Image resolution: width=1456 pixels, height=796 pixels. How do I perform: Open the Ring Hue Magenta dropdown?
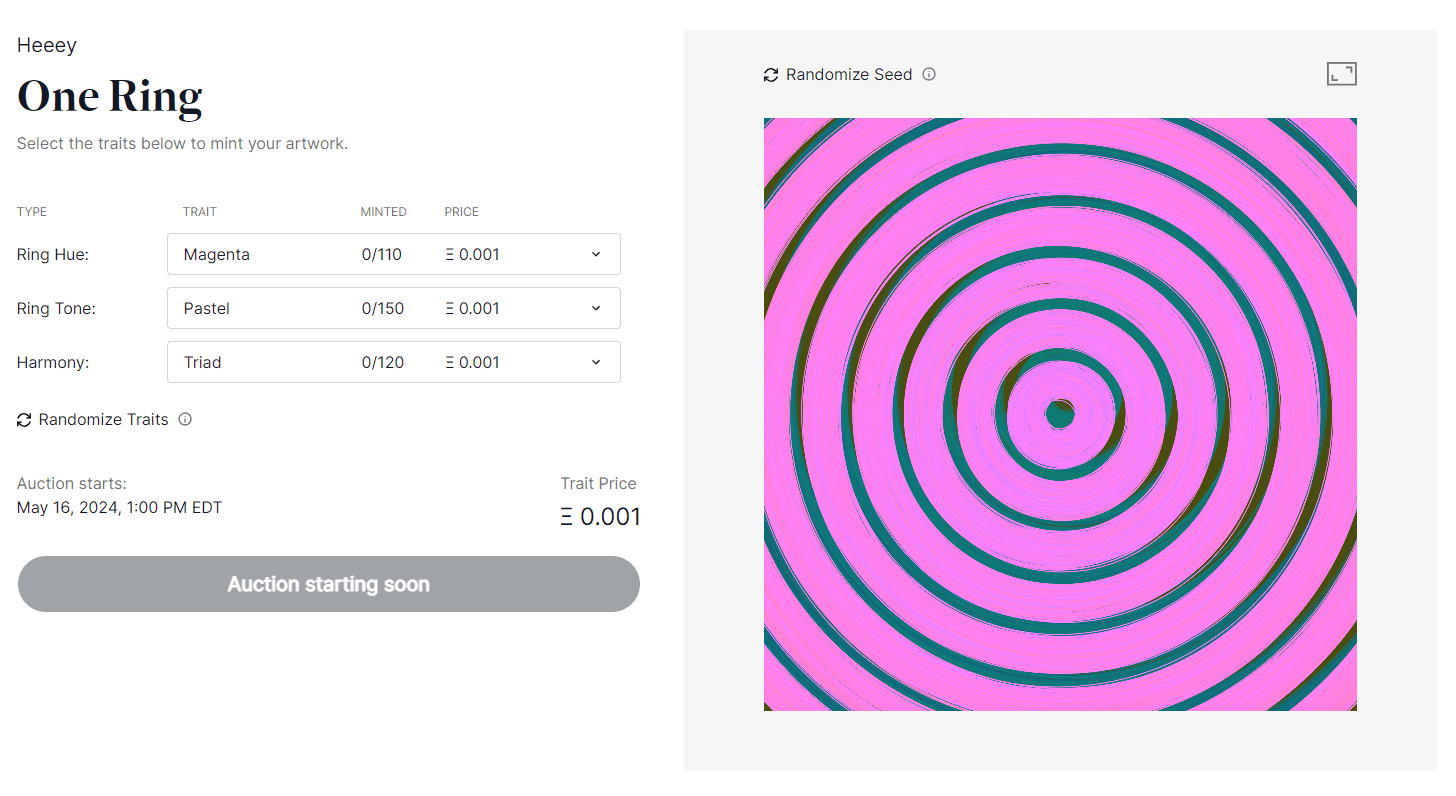[x=394, y=254]
